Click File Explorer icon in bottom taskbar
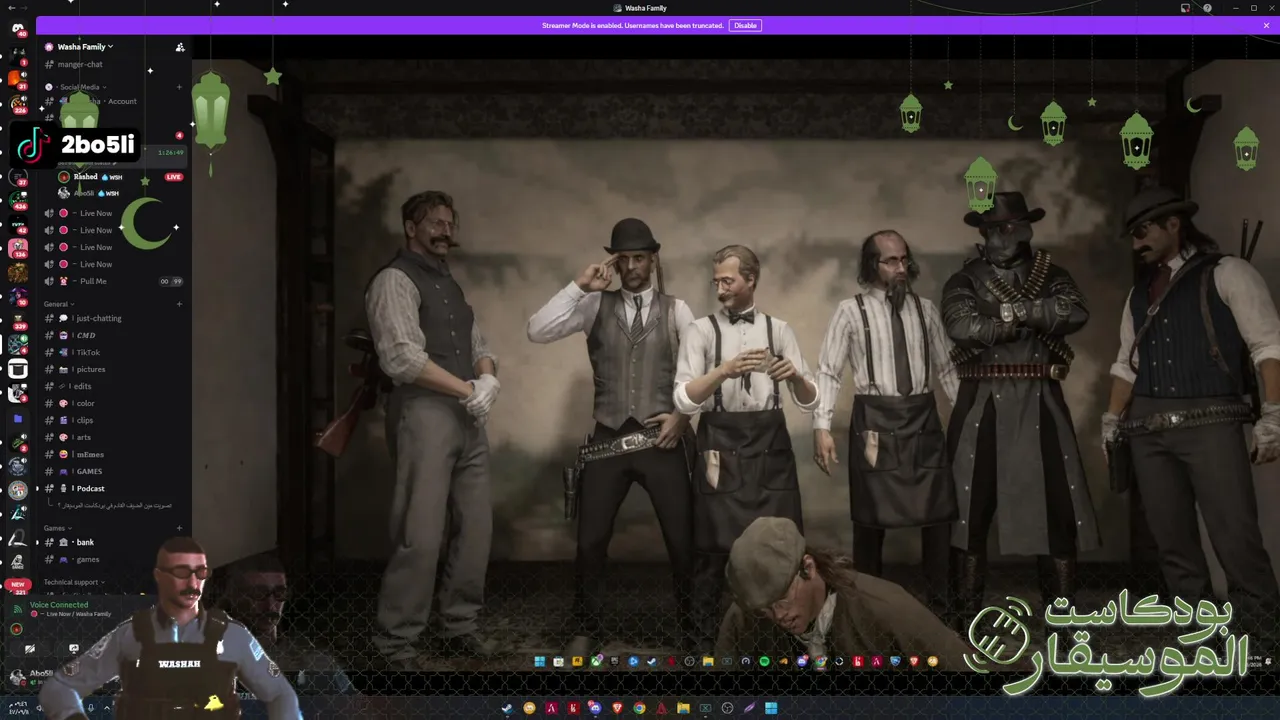 (683, 708)
